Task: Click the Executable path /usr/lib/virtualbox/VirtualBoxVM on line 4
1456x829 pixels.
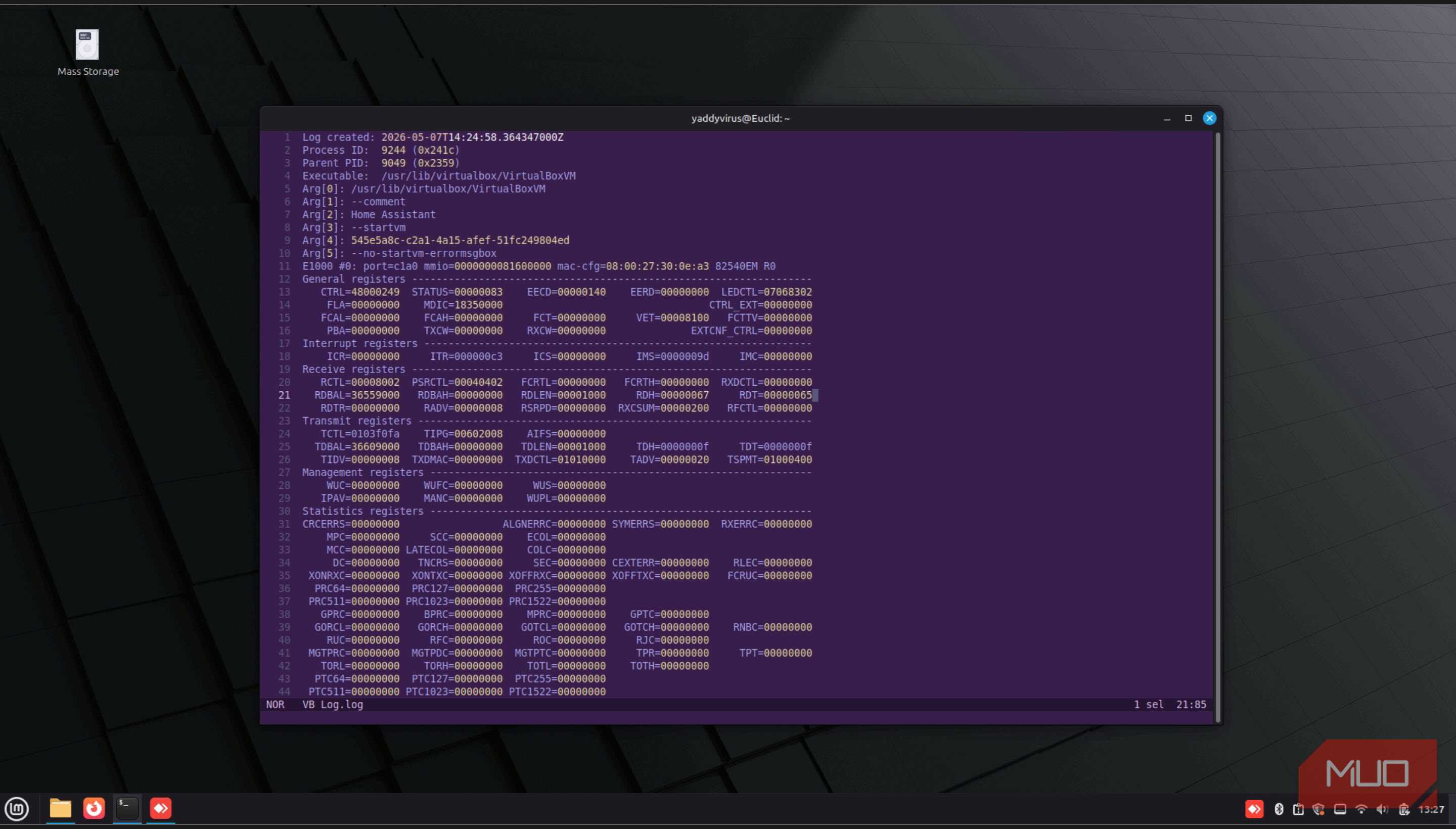Action: point(478,176)
